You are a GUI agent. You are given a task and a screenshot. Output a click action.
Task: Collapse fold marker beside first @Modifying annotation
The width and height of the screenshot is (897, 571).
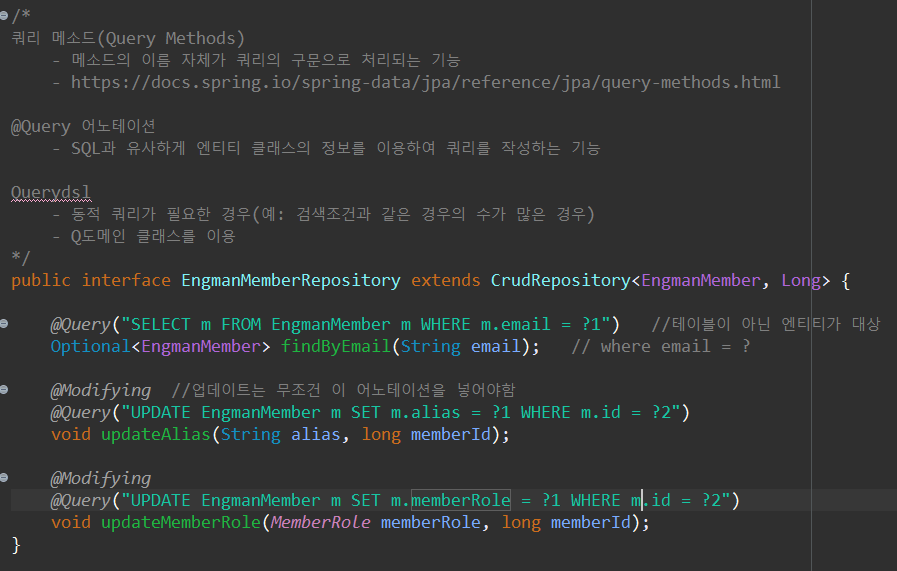pyautogui.click(x=4, y=390)
